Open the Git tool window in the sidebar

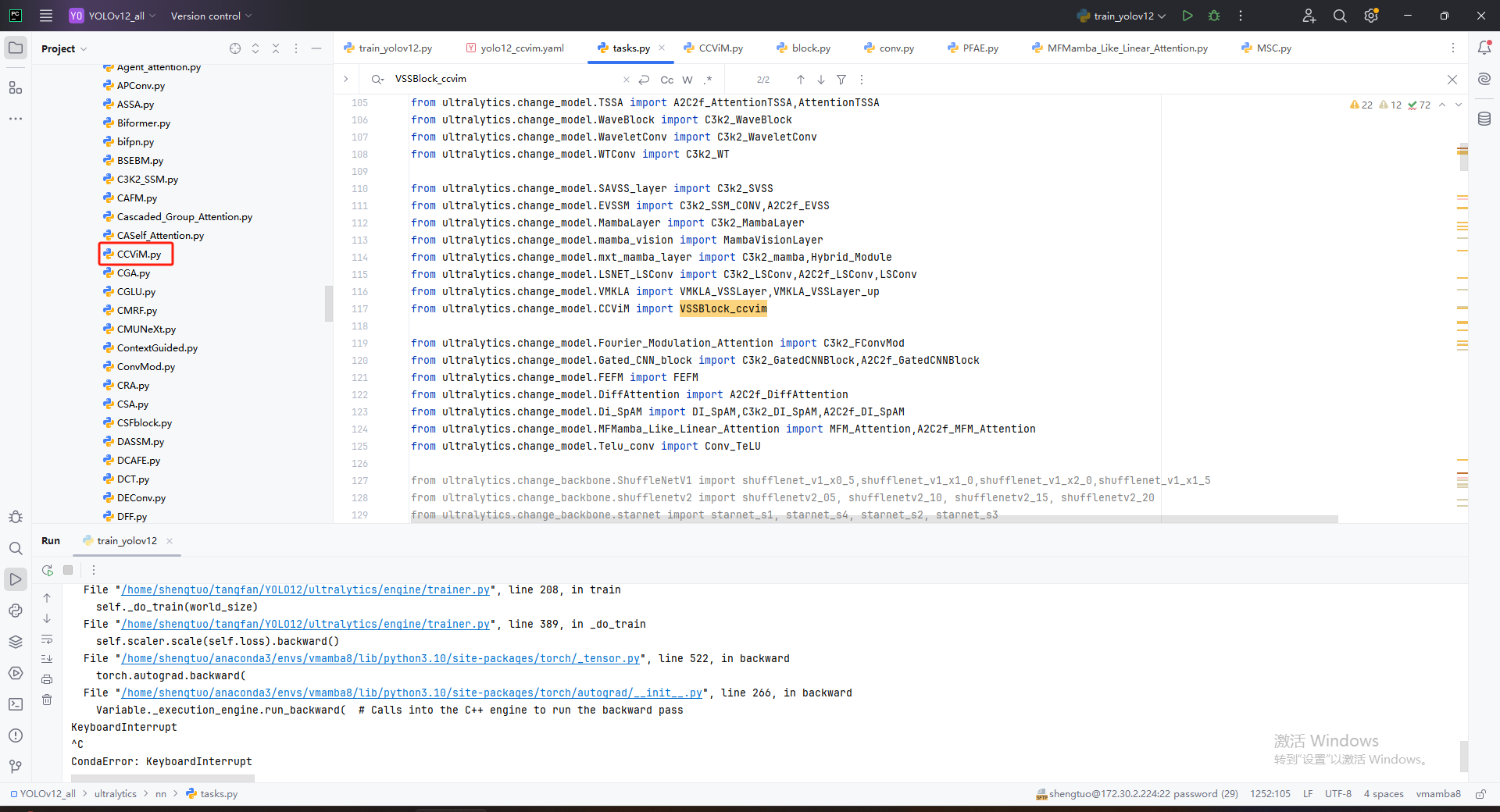pos(16,767)
